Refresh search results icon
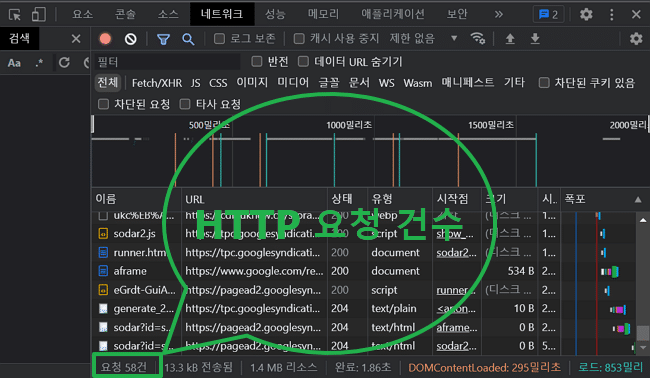This screenshot has width=650, height=378. click(64, 63)
